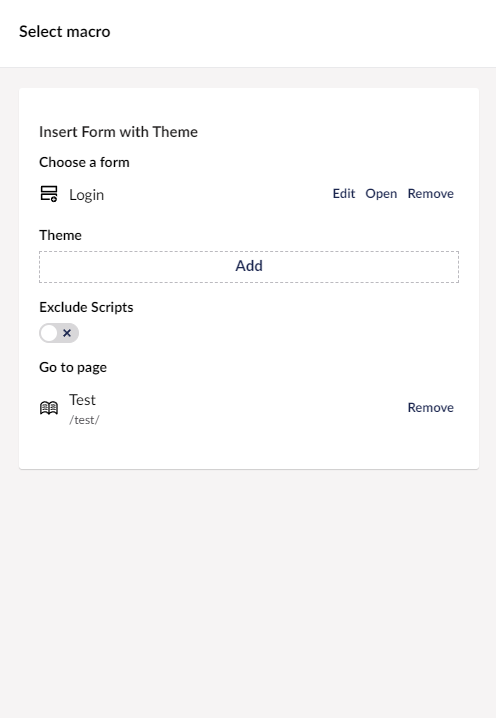Select the Test page name
Screen dimensions: 496x718
coord(82,400)
